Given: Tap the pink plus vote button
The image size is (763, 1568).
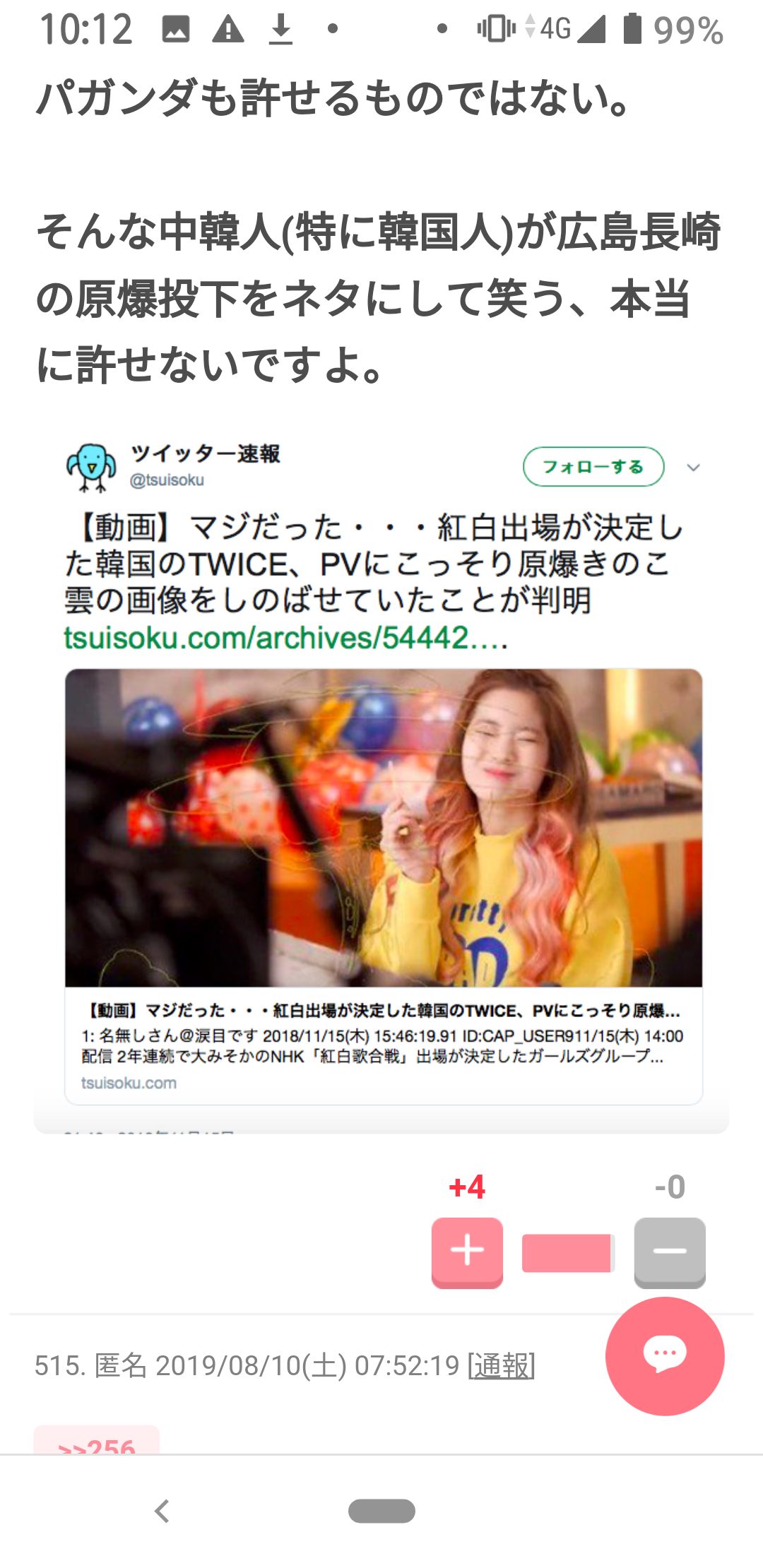Looking at the screenshot, I should 467,1252.
